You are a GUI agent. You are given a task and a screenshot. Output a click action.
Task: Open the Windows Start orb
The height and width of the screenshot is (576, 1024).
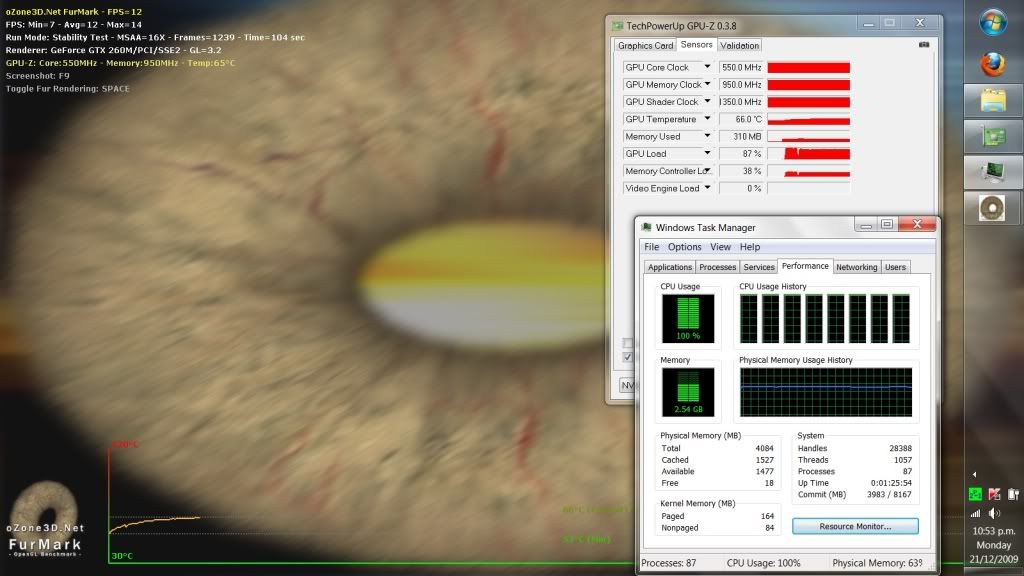point(993,22)
